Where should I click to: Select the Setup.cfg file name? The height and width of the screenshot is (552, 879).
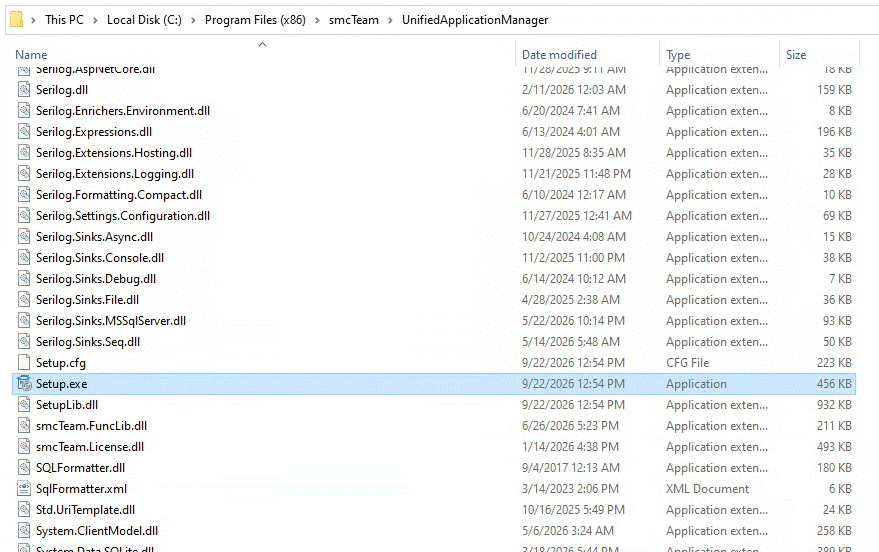pos(61,363)
